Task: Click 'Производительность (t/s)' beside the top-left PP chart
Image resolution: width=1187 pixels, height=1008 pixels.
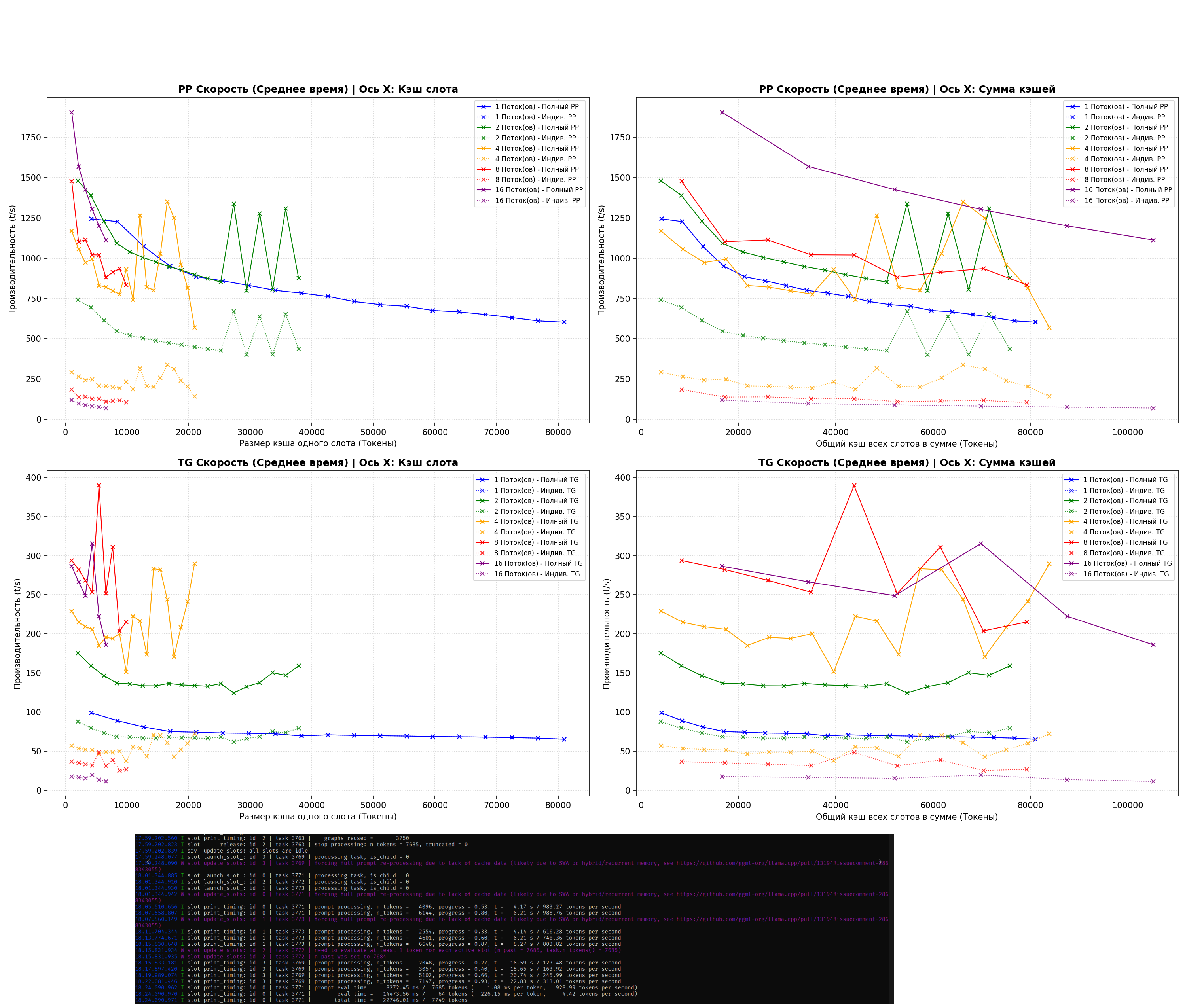Action: 12,260
